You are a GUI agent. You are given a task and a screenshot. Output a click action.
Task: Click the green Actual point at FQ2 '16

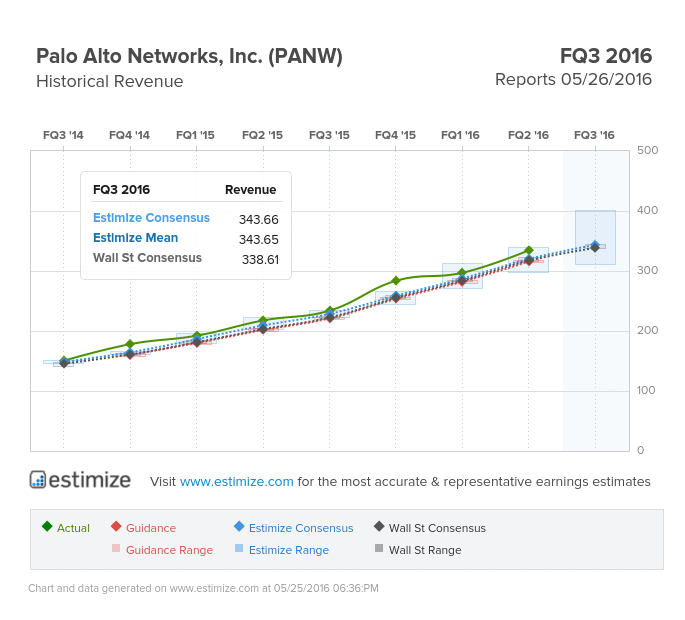click(x=529, y=250)
